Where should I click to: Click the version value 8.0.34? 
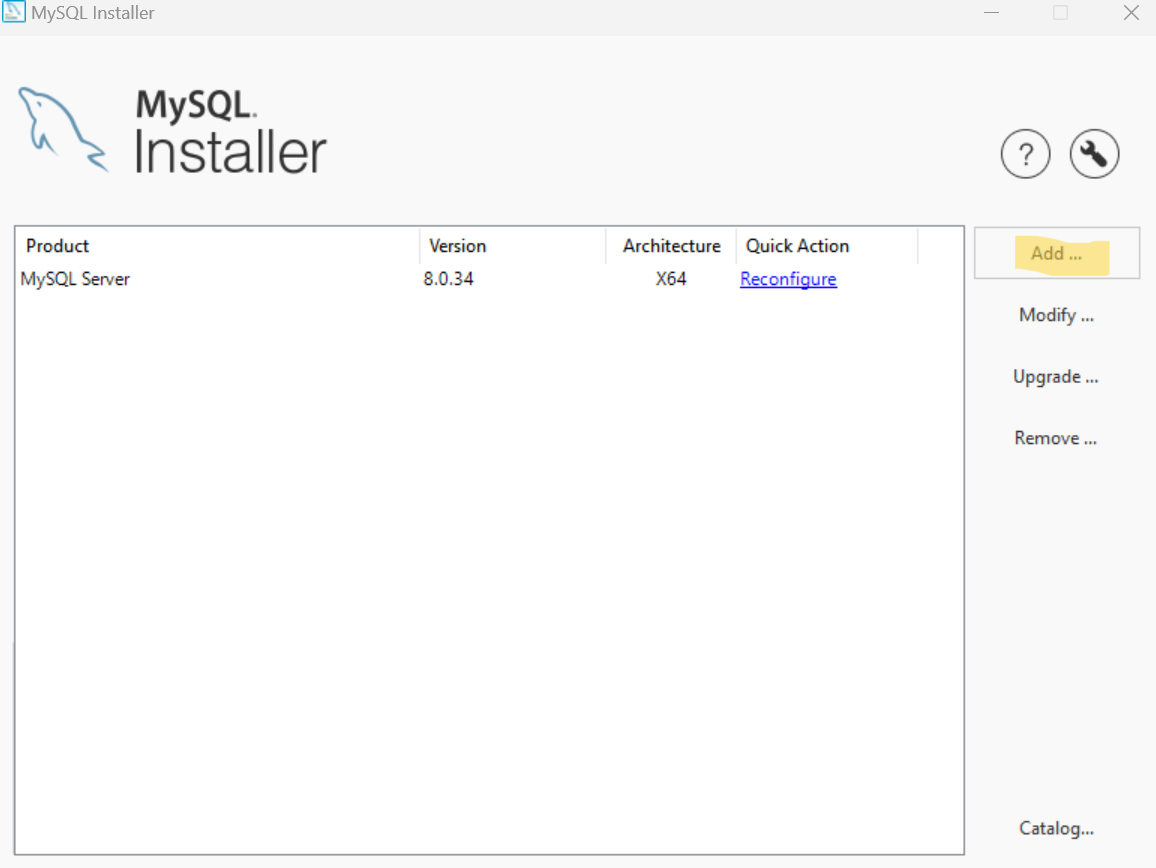point(448,280)
